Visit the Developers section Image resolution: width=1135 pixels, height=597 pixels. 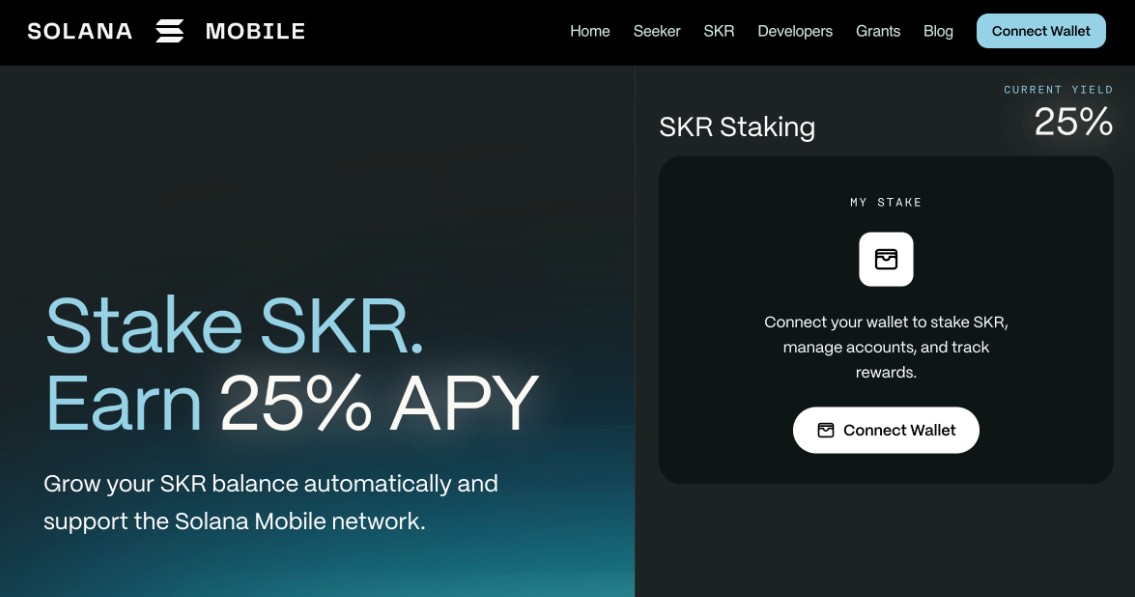click(795, 31)
